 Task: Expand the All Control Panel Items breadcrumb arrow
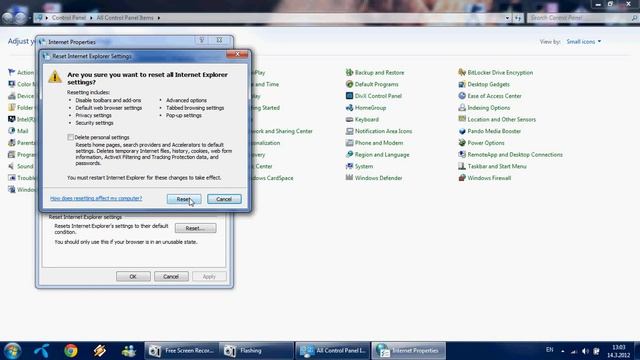(159, 18)
